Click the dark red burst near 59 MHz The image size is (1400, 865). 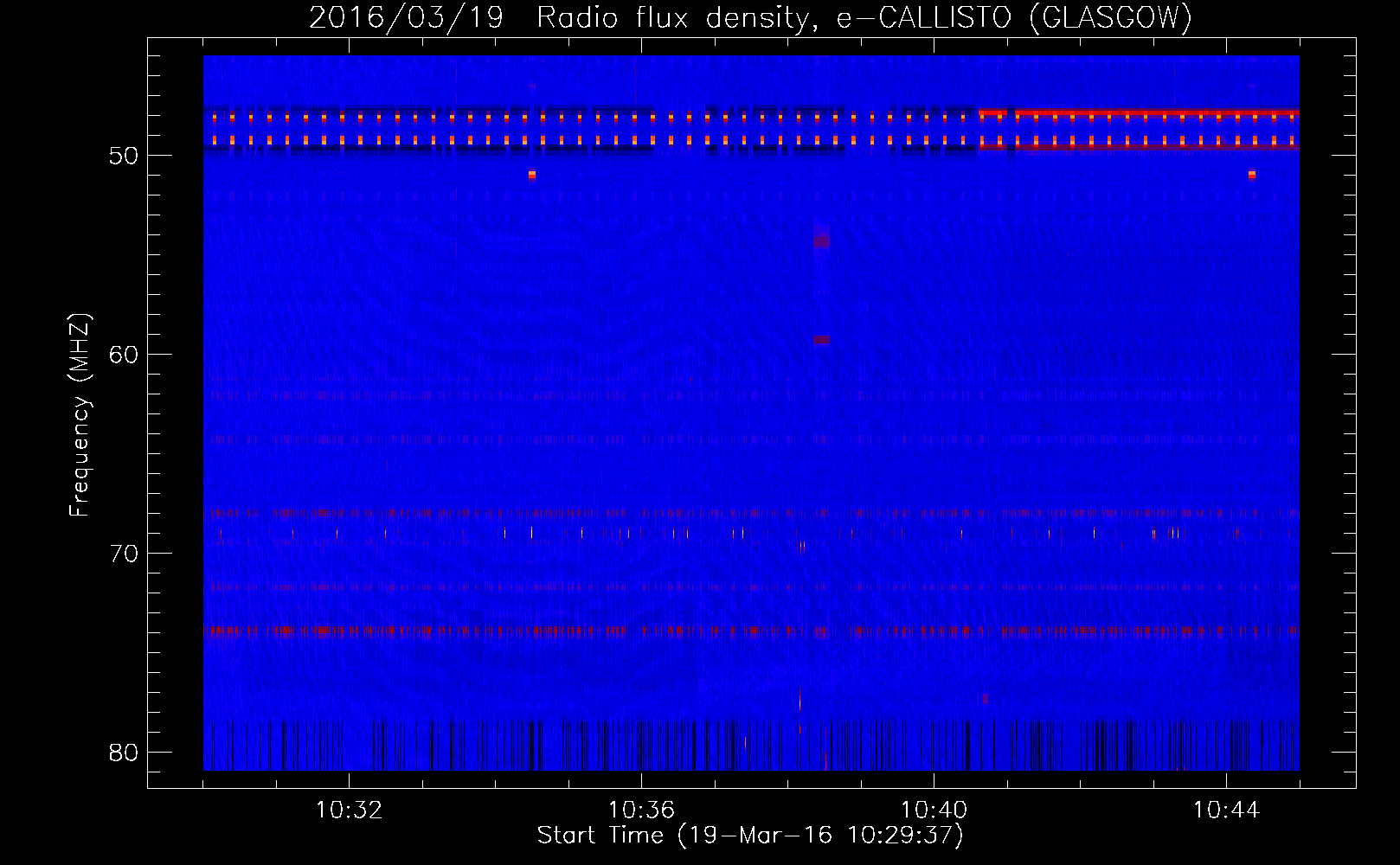pyautogui.click(x=821, y=340)
